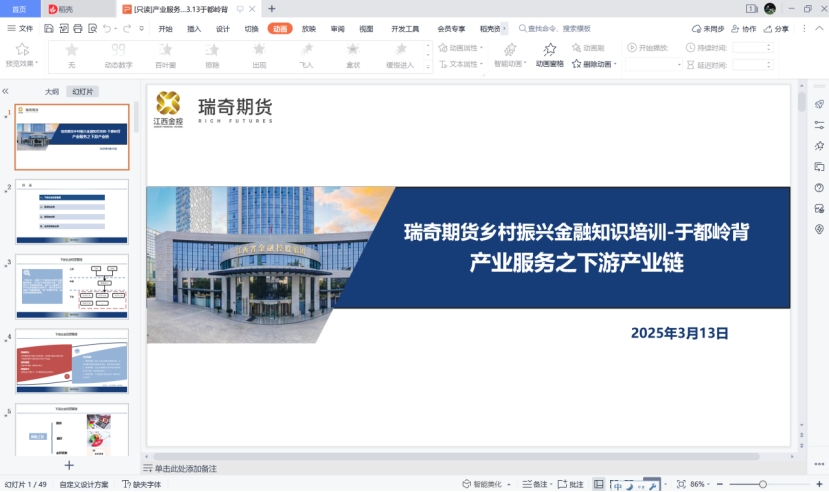Click the 智能动画 smart animation icon
The image size is (829, 492).
510,50
